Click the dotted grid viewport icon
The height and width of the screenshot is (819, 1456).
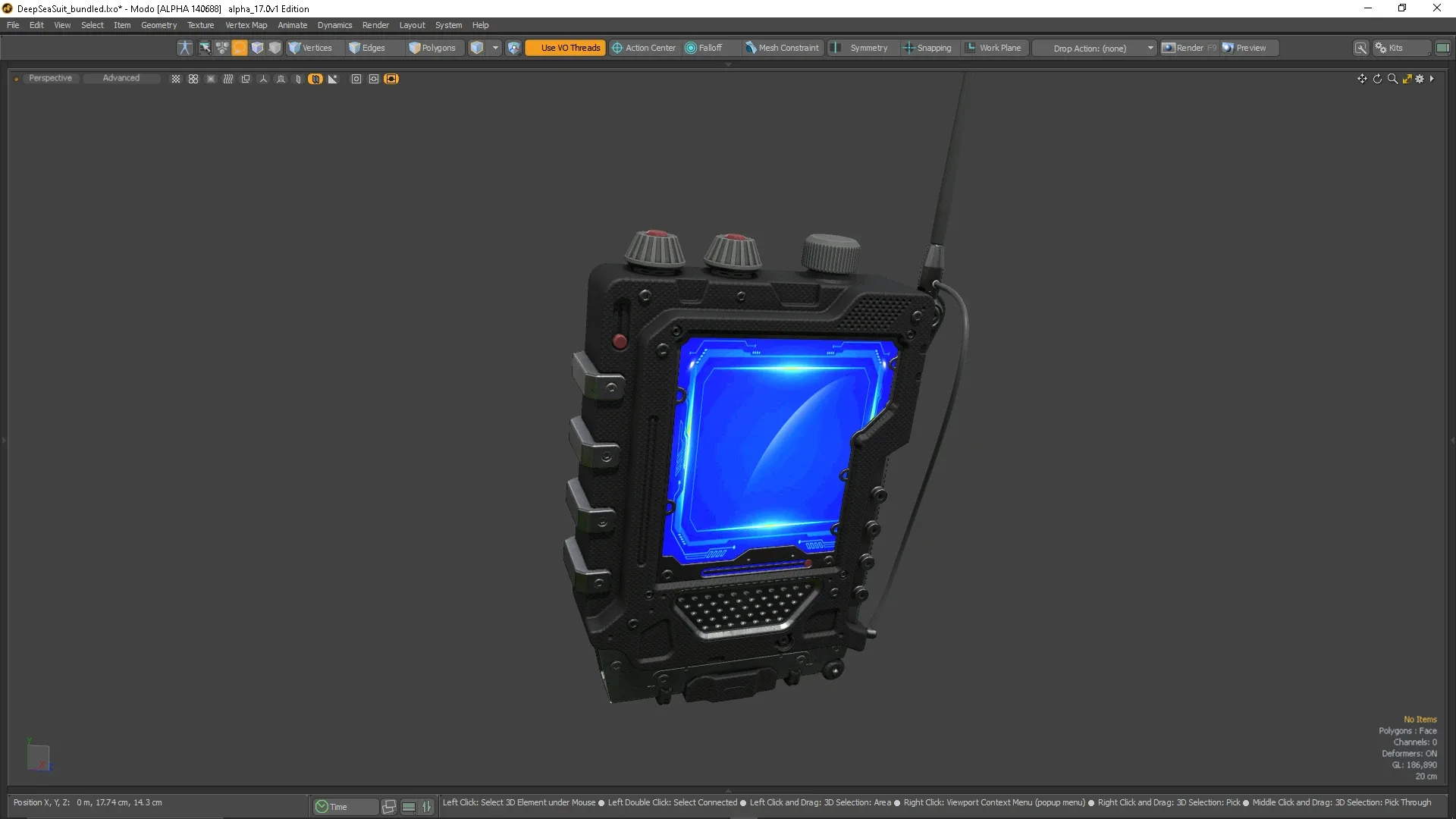click(176, 79)
